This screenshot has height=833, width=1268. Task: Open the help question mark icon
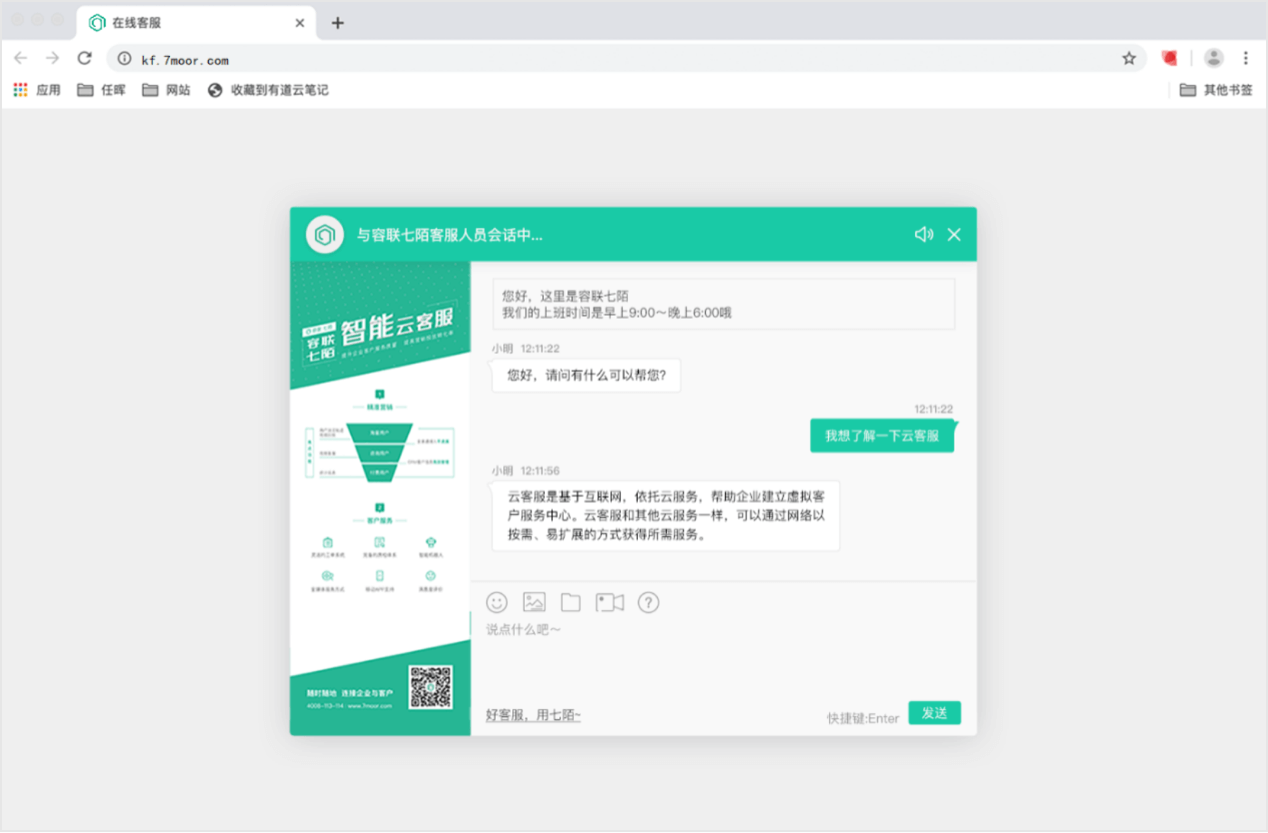coord(648,602)
